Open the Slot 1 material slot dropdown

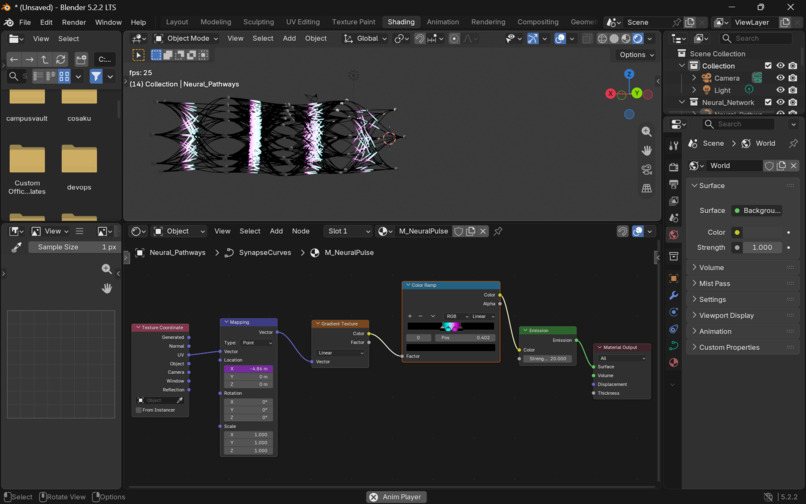click(350, 231)
